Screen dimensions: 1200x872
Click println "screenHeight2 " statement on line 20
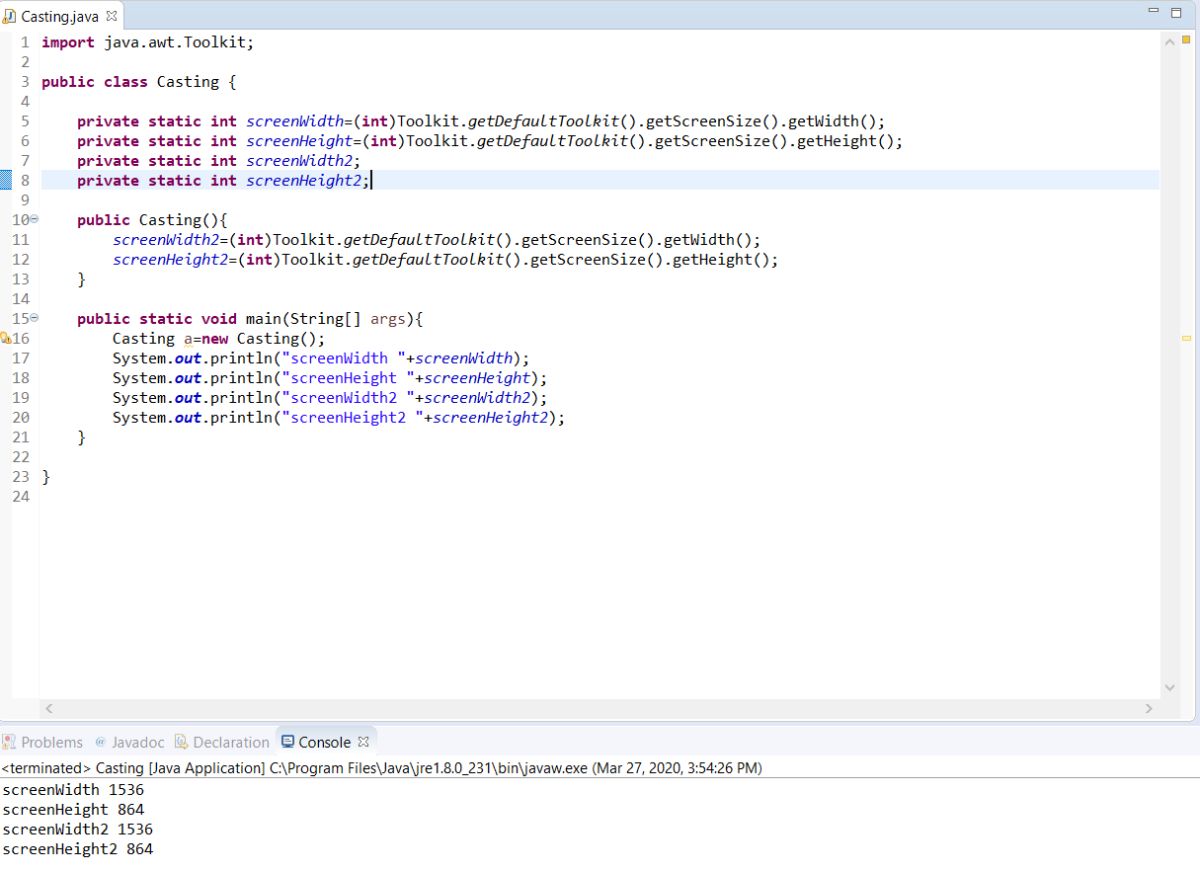click(339, 418)
